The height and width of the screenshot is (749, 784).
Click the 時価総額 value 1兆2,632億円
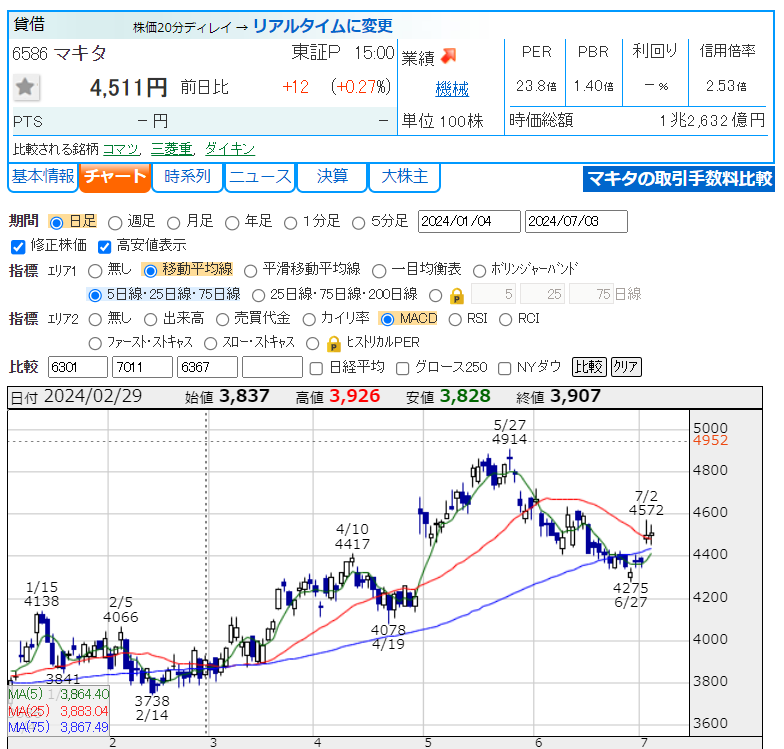pos(712,120)
